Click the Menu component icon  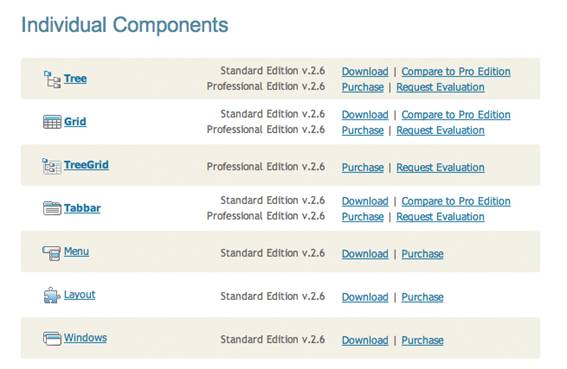point(51,253)
